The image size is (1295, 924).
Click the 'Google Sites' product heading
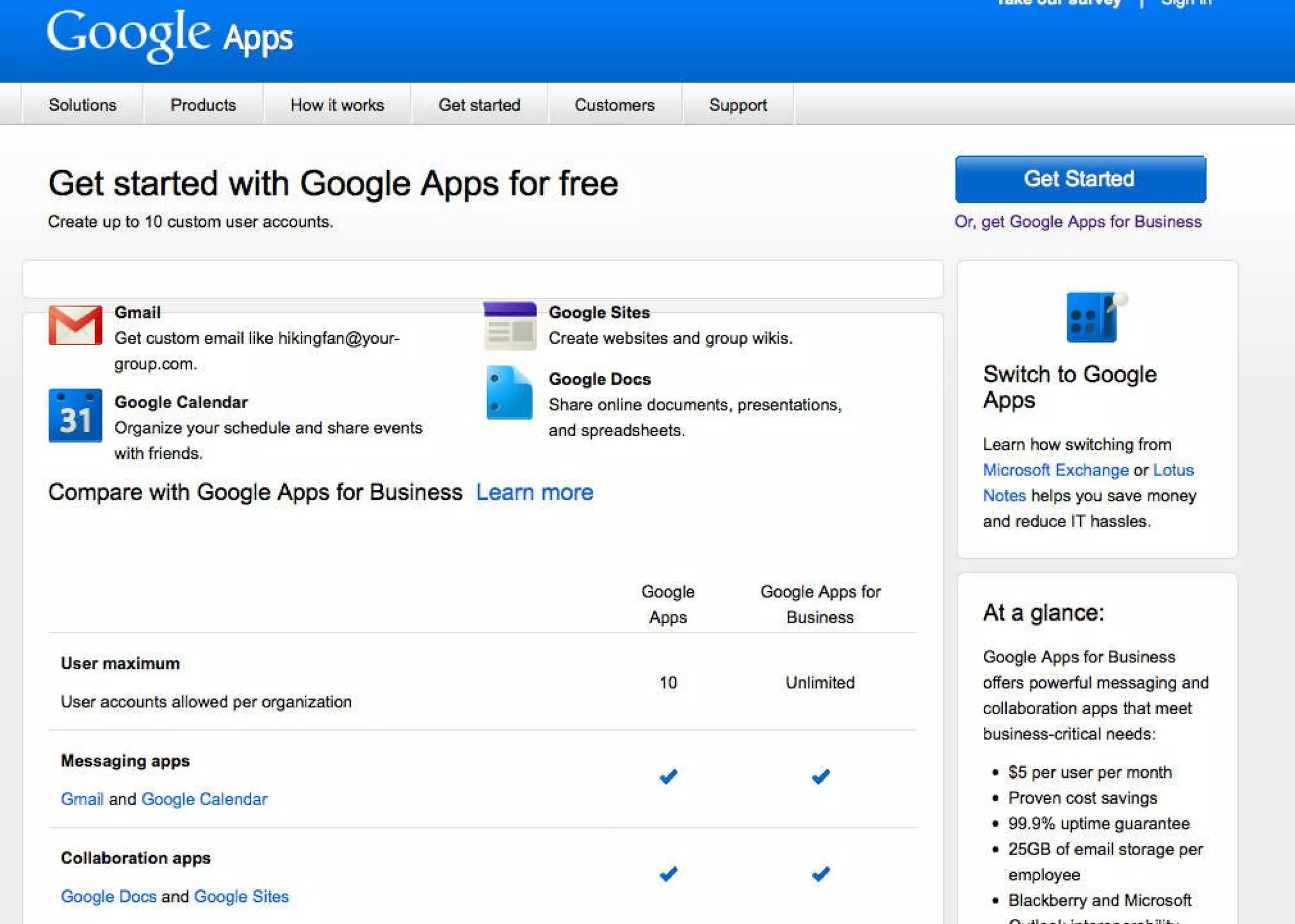point(599,312)
